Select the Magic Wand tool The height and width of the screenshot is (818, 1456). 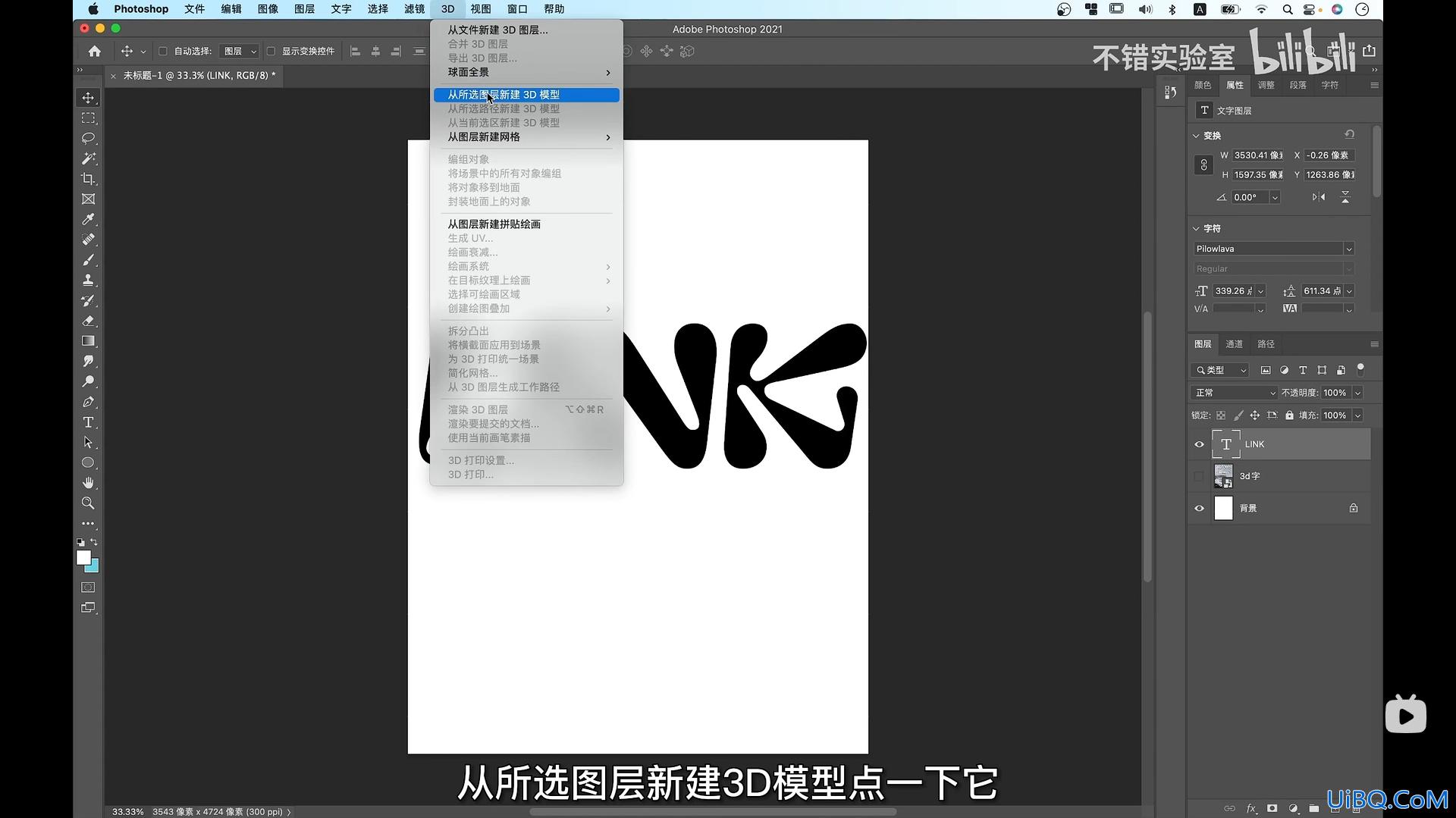pyautogui.click(x=88, y=158)
